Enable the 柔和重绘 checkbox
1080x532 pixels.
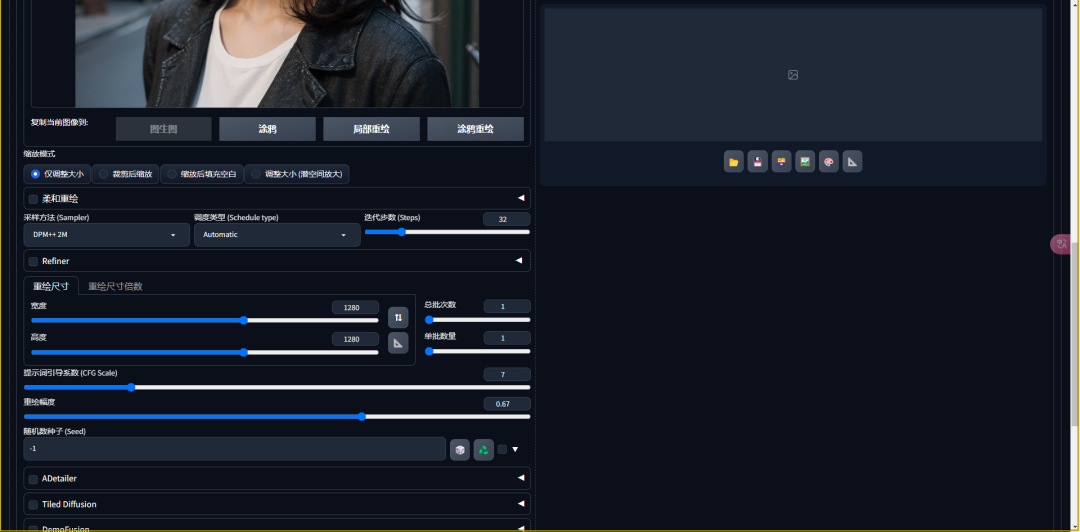(x=33, y=199)
